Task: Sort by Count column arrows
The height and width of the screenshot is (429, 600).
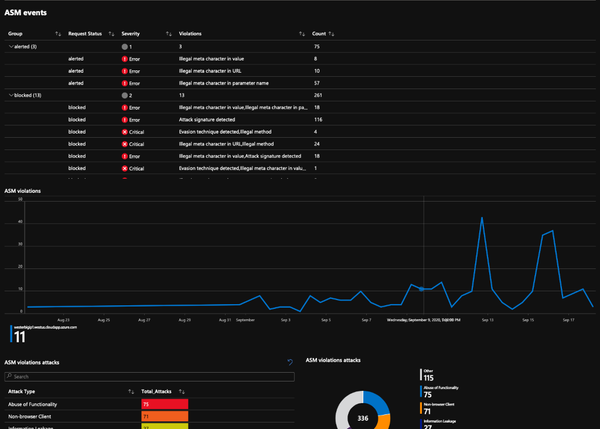Action: point(331,34)
